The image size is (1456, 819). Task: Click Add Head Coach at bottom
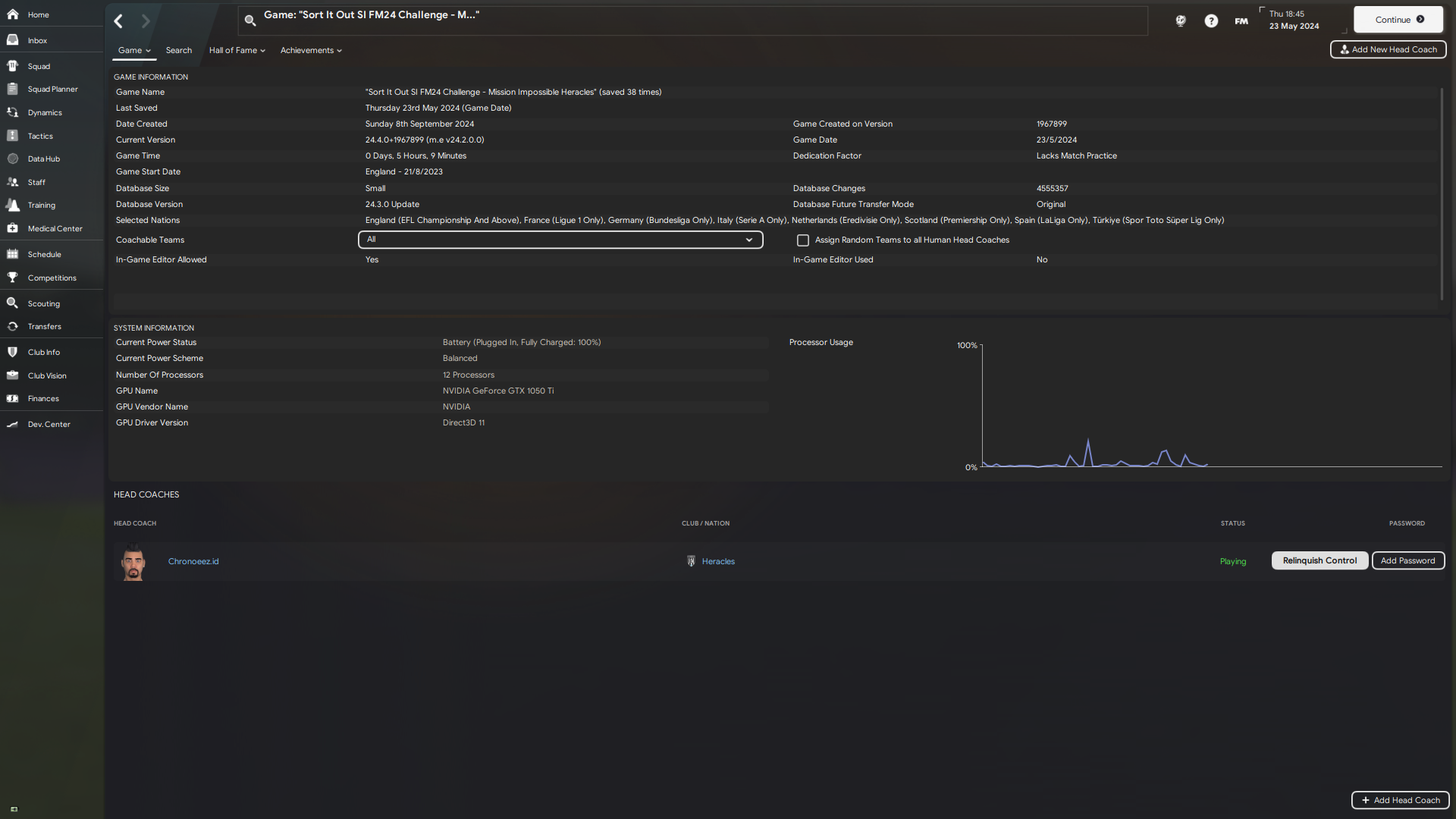coord(1400,800)
